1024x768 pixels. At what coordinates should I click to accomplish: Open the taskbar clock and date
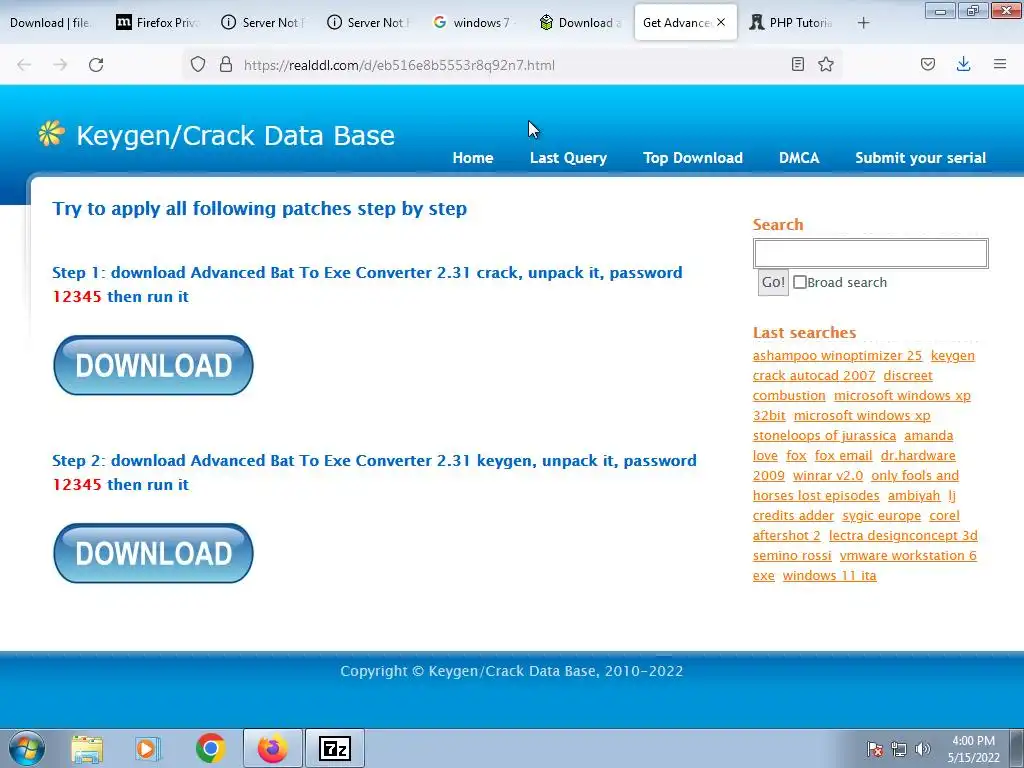[x=973, y=749]
